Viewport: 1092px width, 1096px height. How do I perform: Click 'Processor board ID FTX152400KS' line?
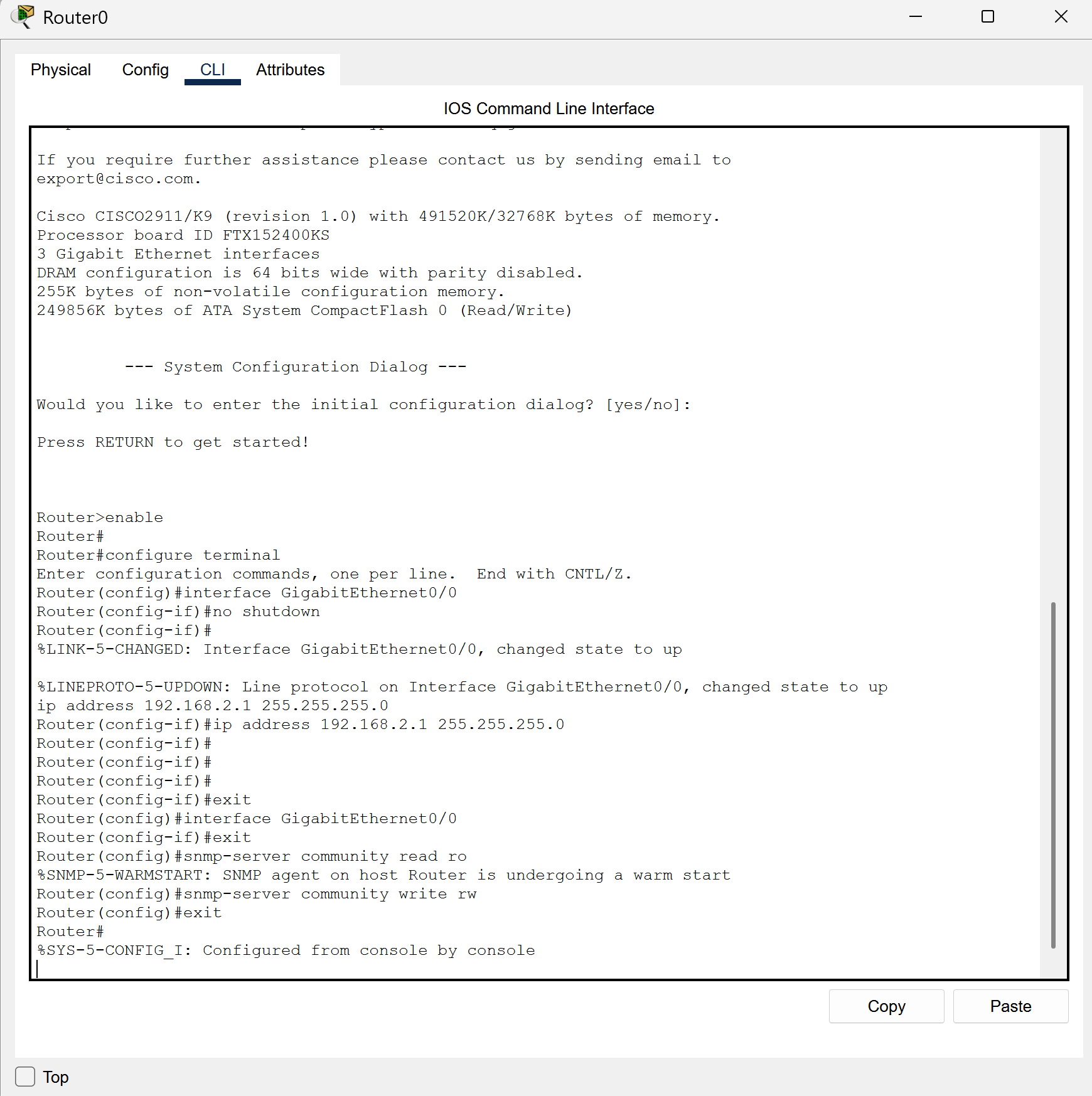pos(183,235)
